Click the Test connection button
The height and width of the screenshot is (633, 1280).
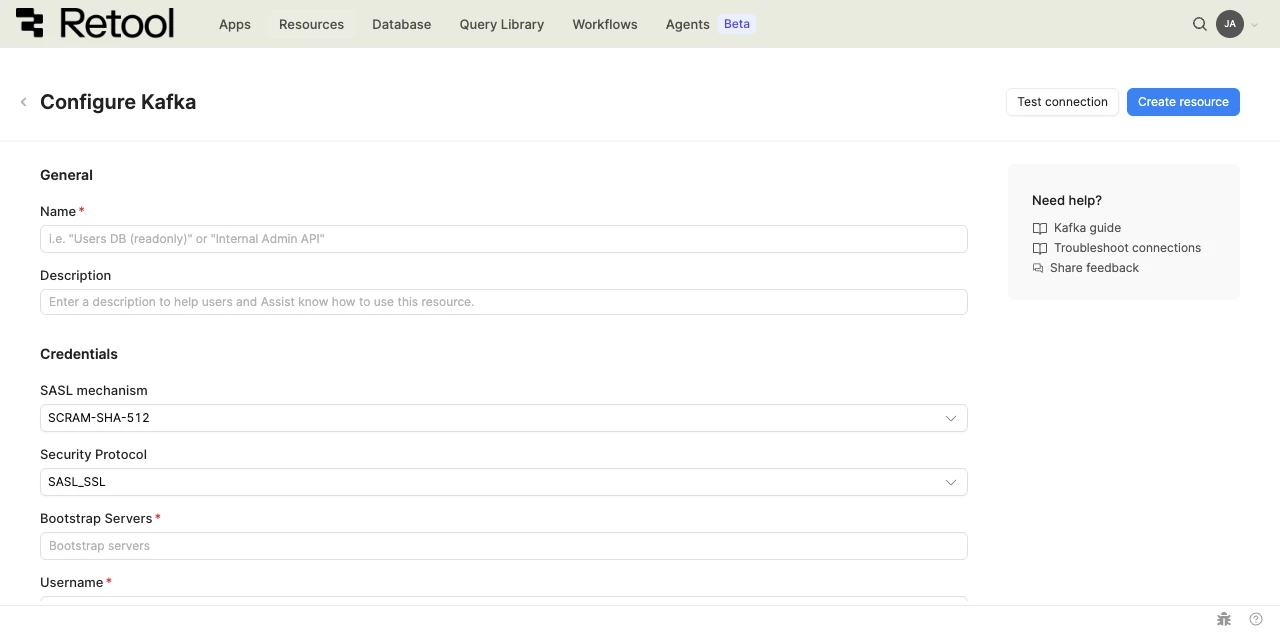(1062, 102)
